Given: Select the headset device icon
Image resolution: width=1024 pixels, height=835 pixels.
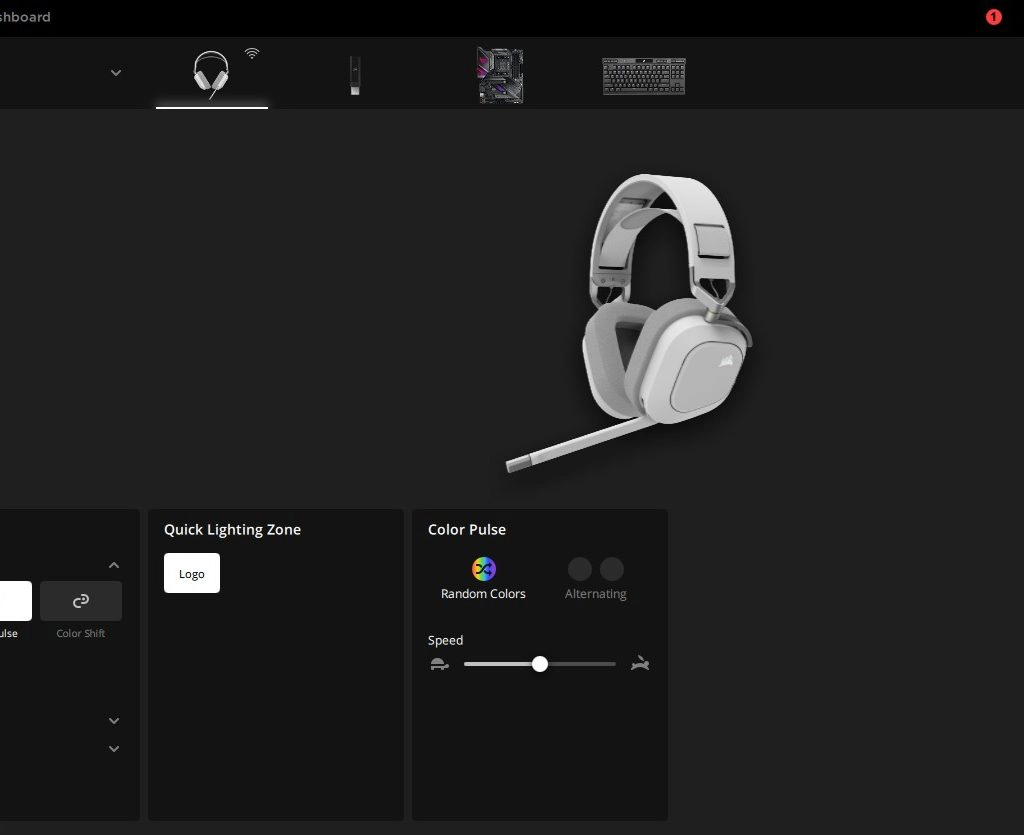Looking at the screenshot, I should click(x=210, y=75).
